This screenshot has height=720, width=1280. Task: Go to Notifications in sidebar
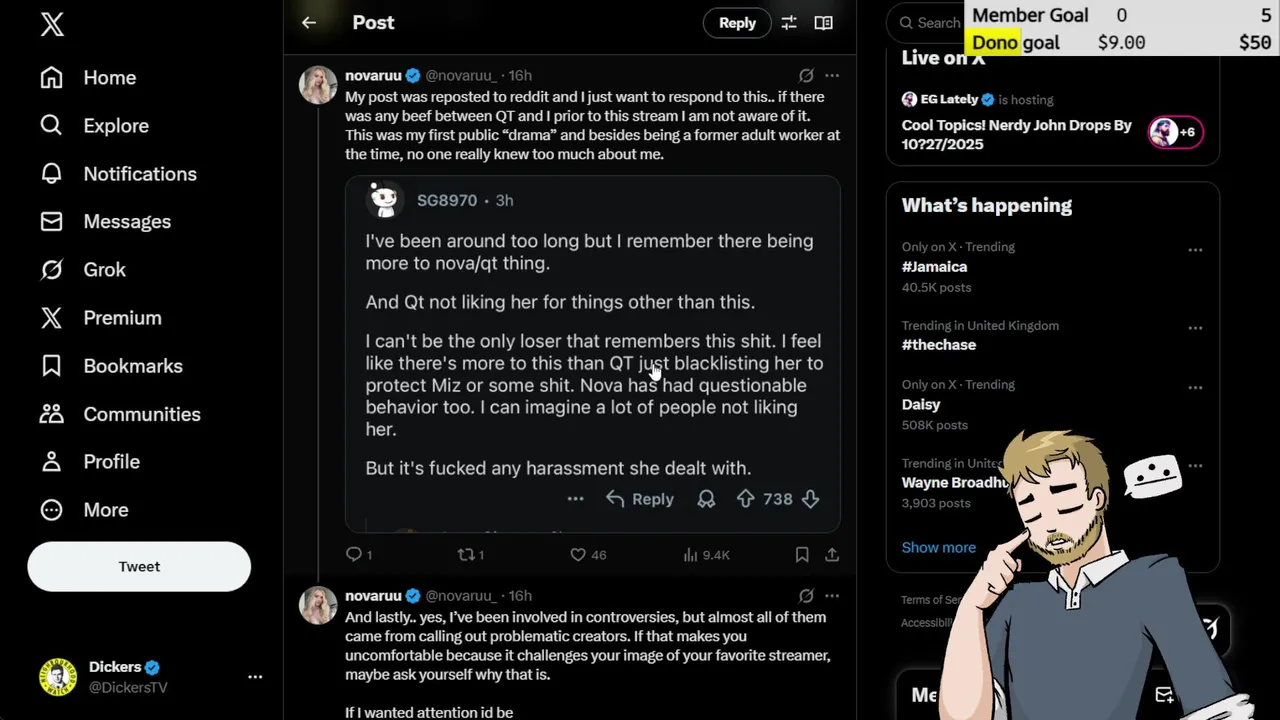(139, 174)
